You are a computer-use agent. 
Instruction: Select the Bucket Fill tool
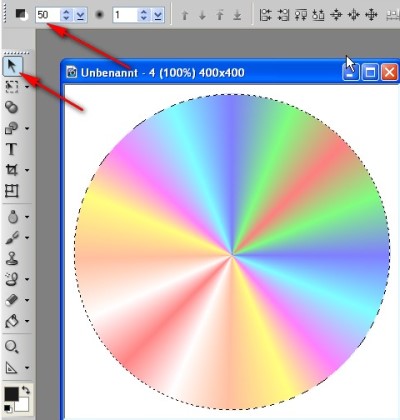tap(11, 321)
